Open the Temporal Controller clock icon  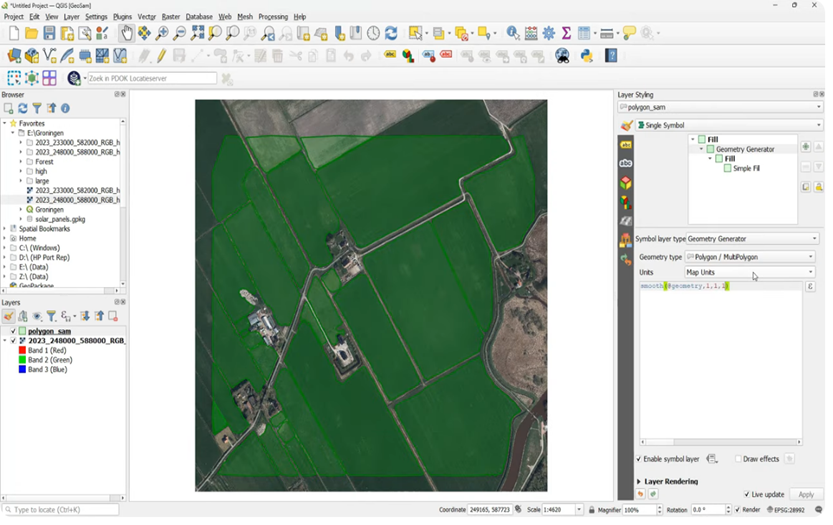[x=373, y=33]
